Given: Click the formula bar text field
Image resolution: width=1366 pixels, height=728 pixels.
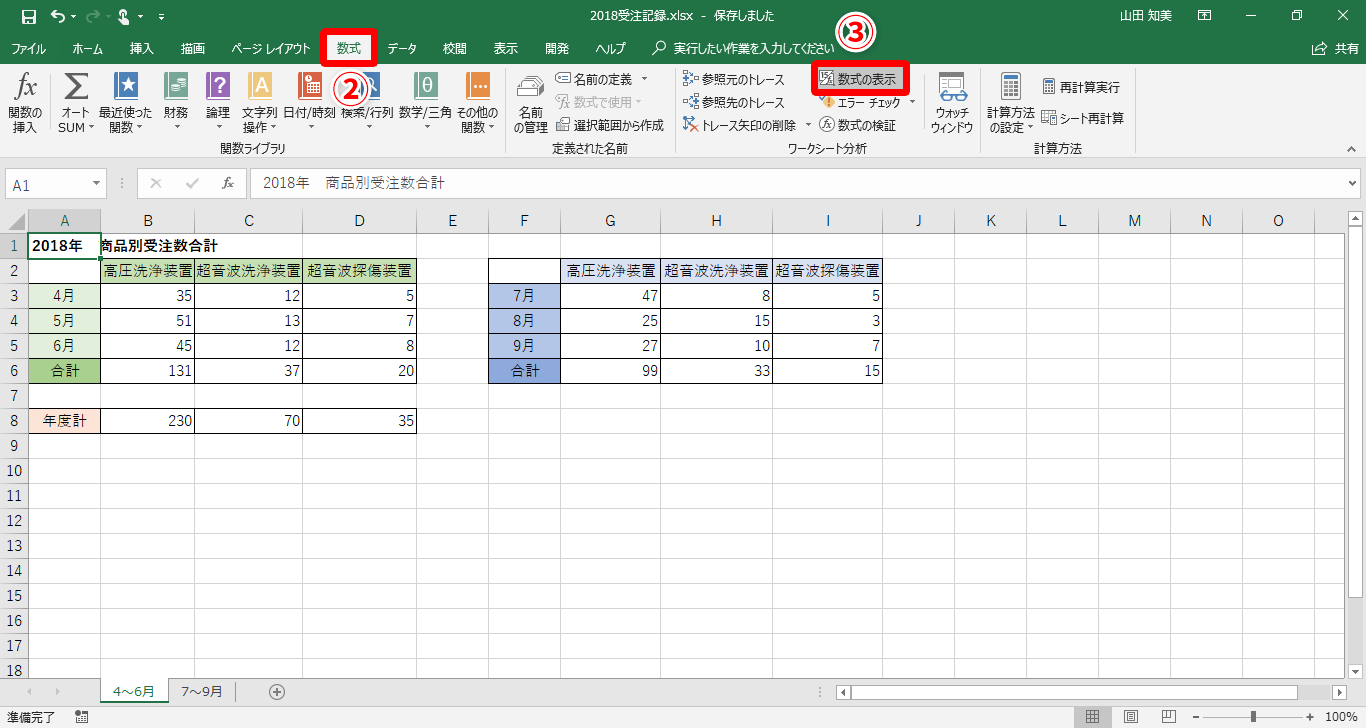Looking at the screenshot, I should point(796,184).
